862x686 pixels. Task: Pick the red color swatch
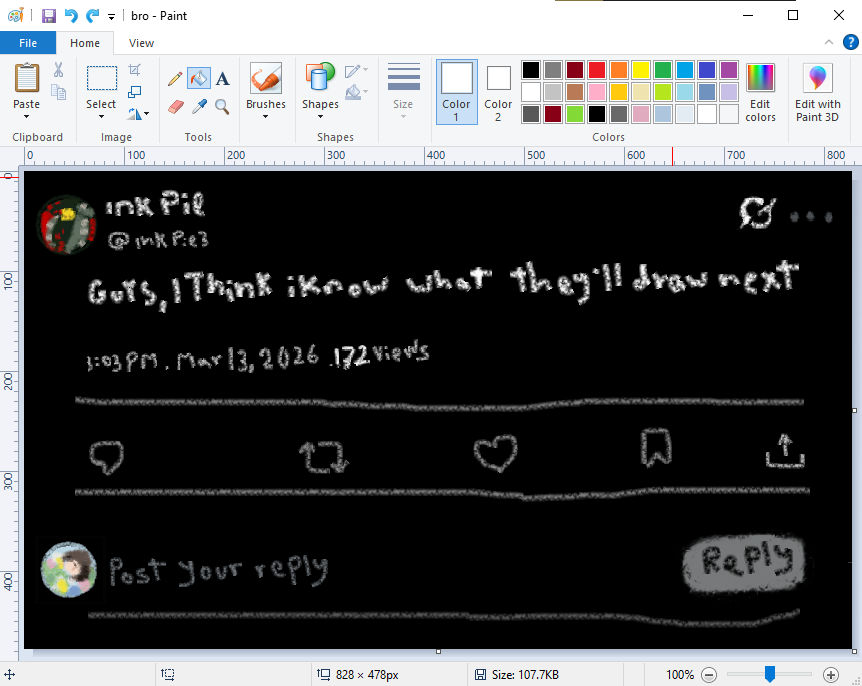(597, 70)
